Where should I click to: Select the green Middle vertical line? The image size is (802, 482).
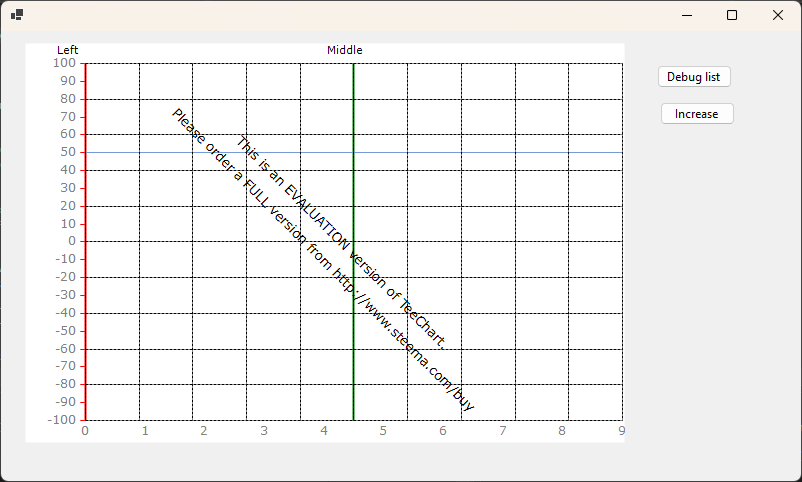(353, 242)
